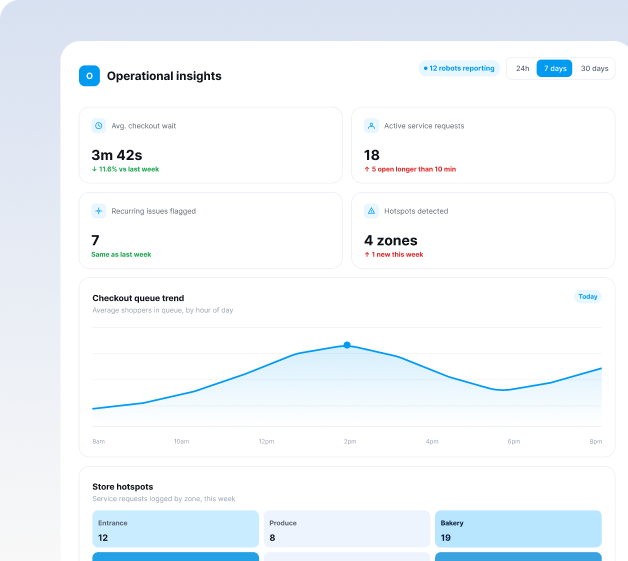Click the 4pm axis label
Screen dimensions: 628x561
pyautogui.click(x=432, y=441)
